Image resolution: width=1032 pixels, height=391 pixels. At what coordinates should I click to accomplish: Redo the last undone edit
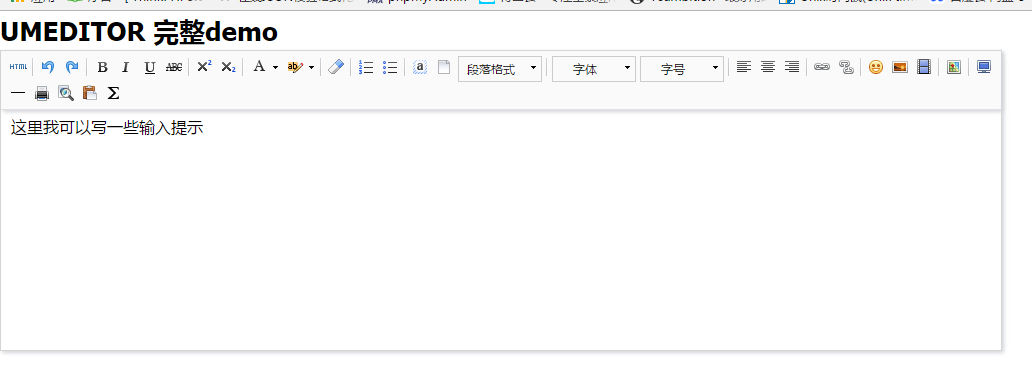coord(72,66)
